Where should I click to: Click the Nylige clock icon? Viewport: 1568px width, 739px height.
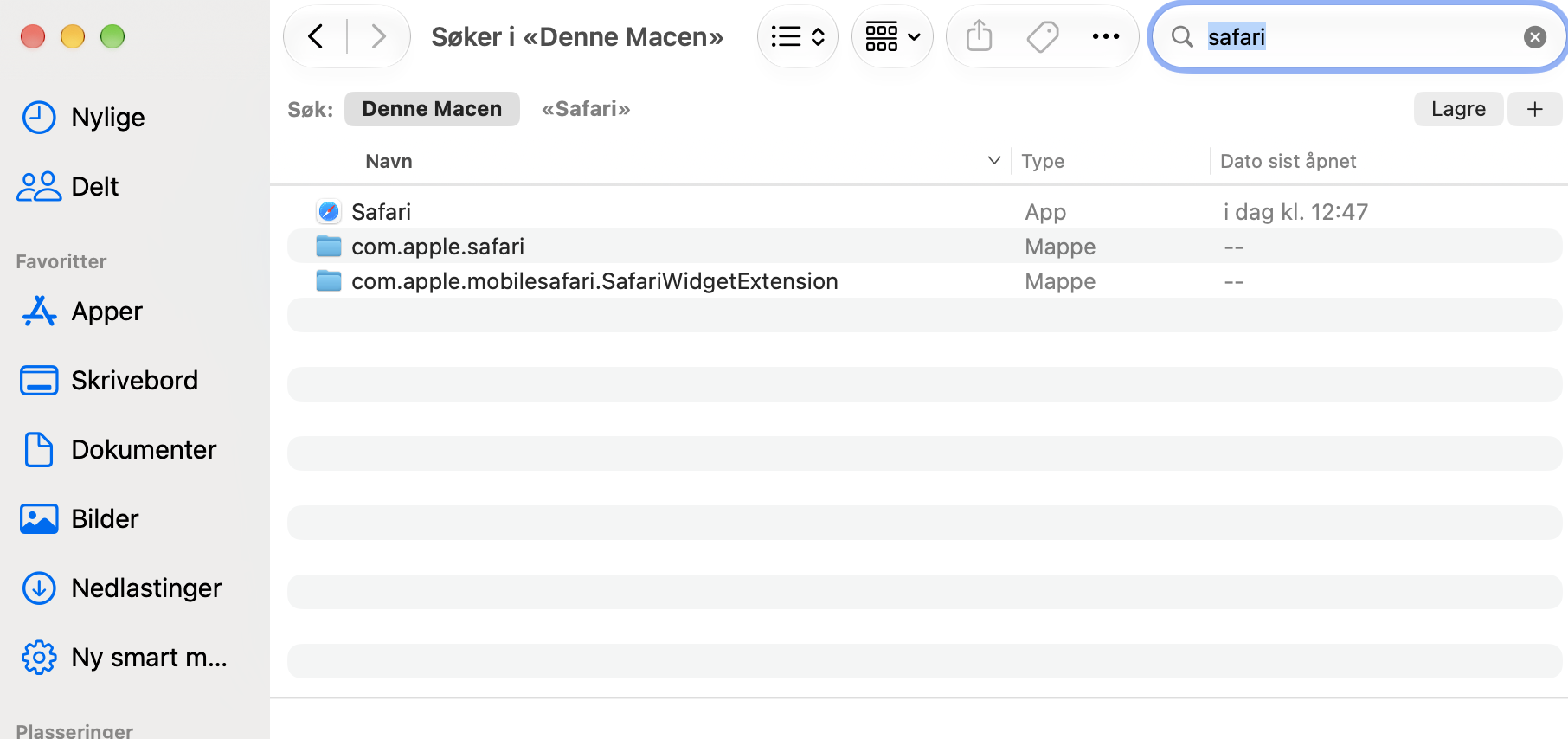pos(39,118)
